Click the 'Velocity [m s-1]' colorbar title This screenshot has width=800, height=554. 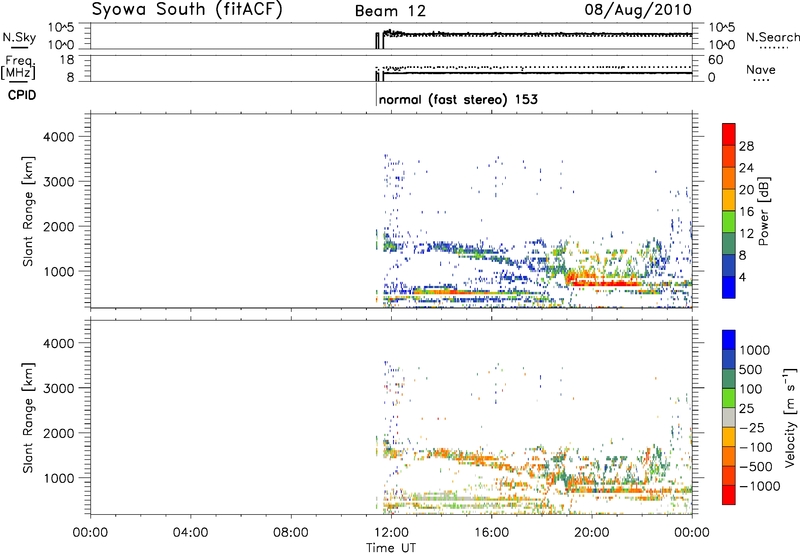[x=790, y=417]
